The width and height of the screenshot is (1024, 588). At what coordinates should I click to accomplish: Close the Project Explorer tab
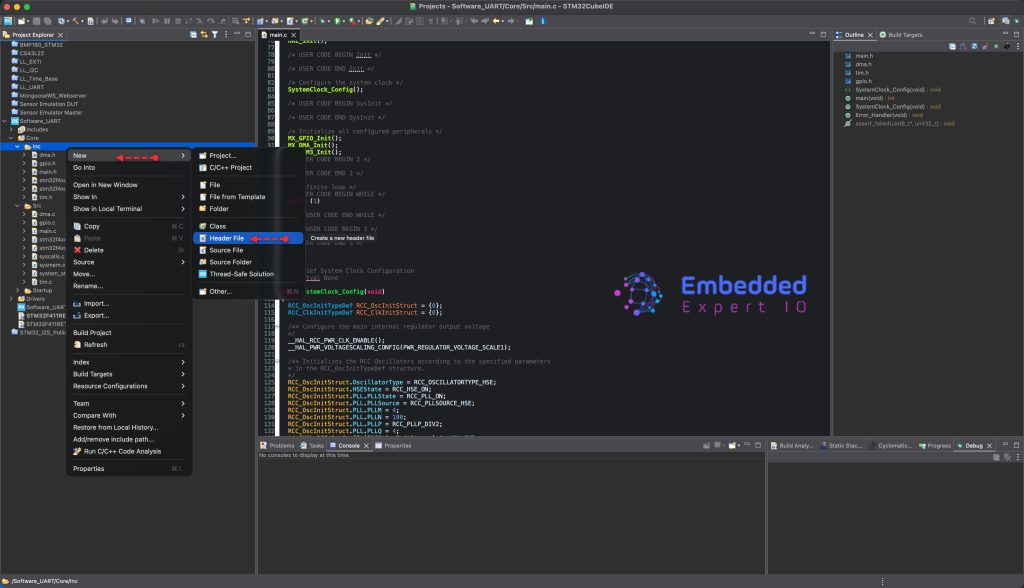point(60,35)
